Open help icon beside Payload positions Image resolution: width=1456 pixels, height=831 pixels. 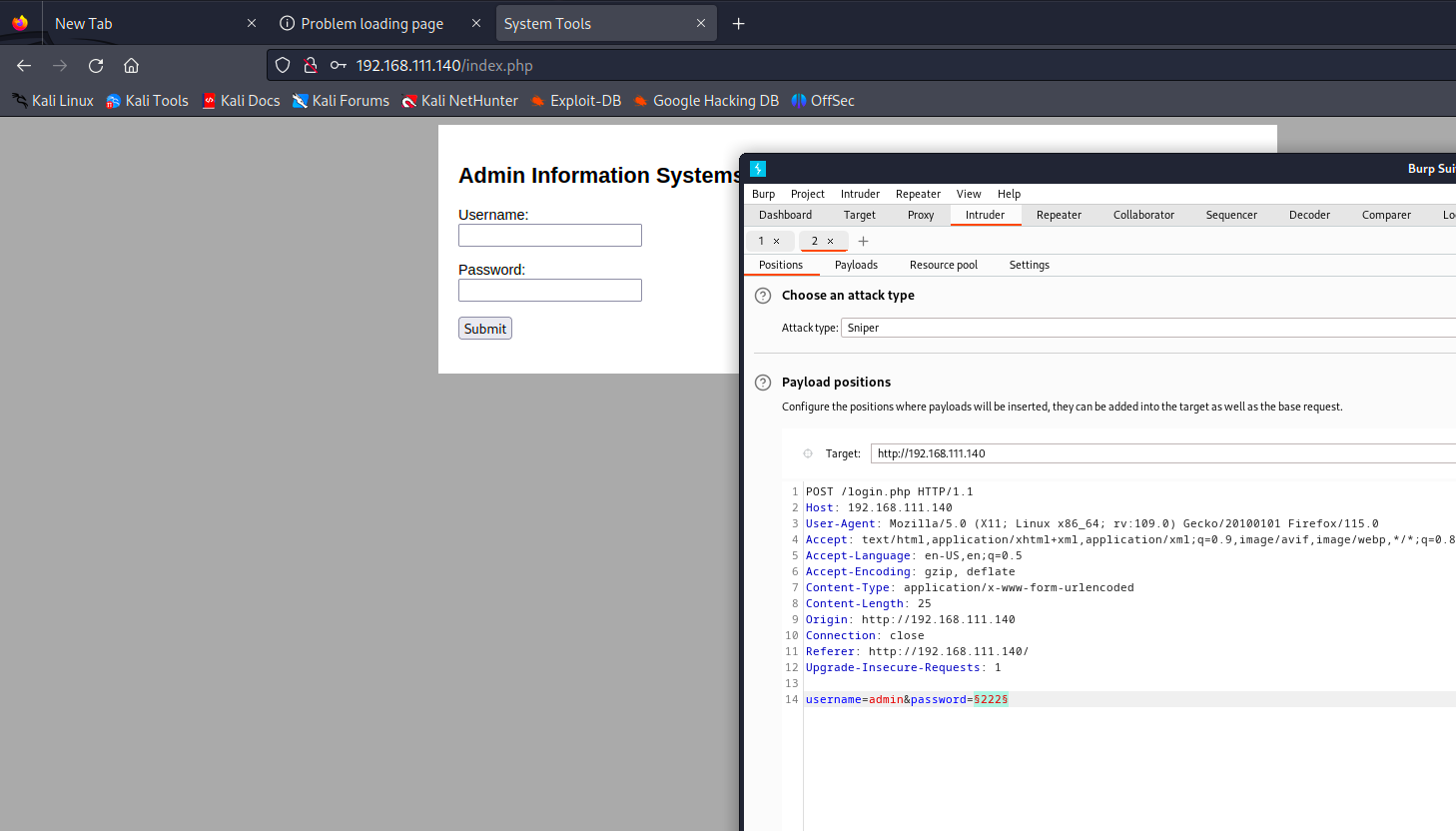coord(763,383)
